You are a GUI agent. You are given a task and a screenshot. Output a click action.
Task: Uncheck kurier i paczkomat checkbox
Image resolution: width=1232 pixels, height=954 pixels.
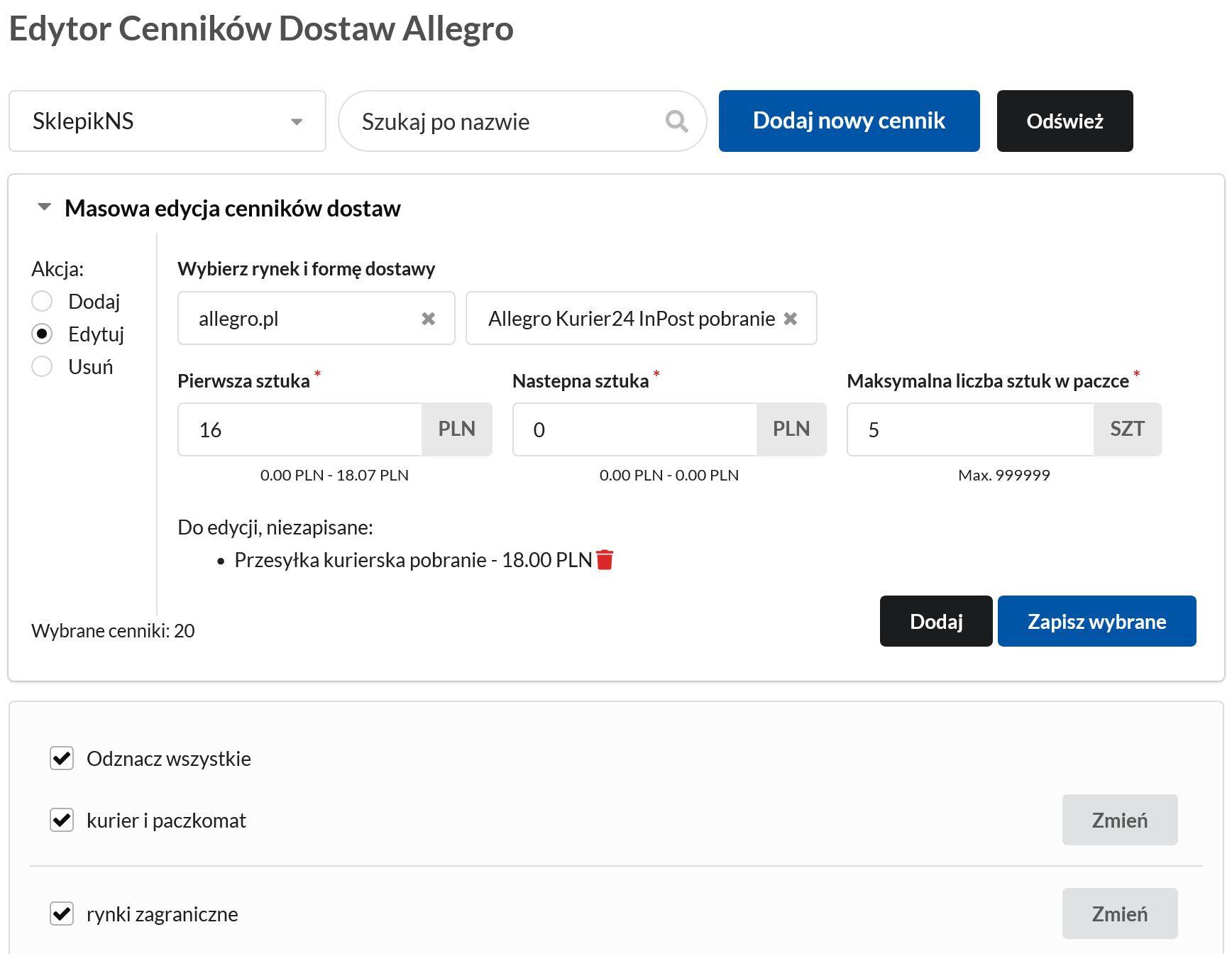[62, 820]
